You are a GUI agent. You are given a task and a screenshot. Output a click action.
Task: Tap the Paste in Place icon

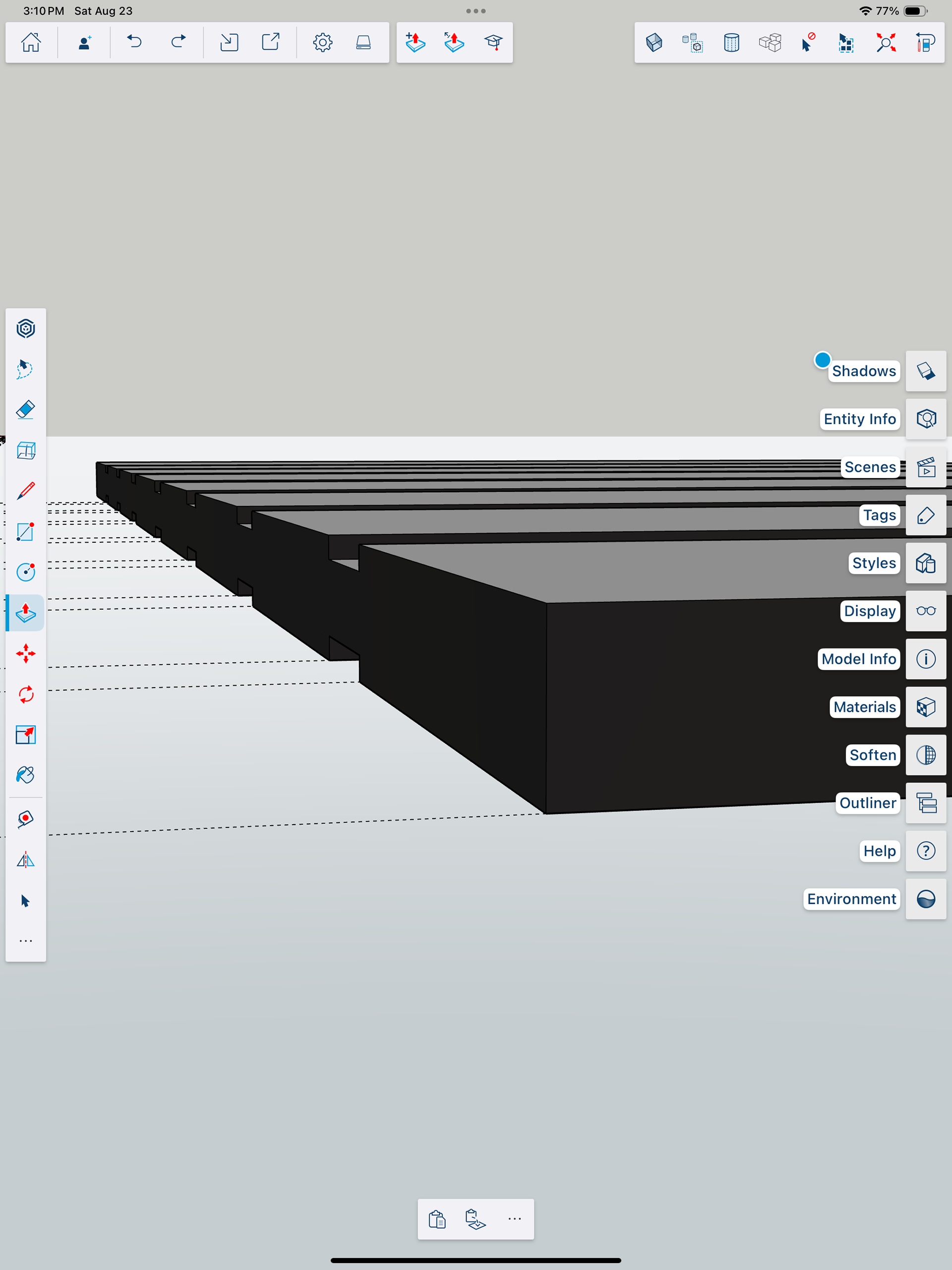[475, 1218]
